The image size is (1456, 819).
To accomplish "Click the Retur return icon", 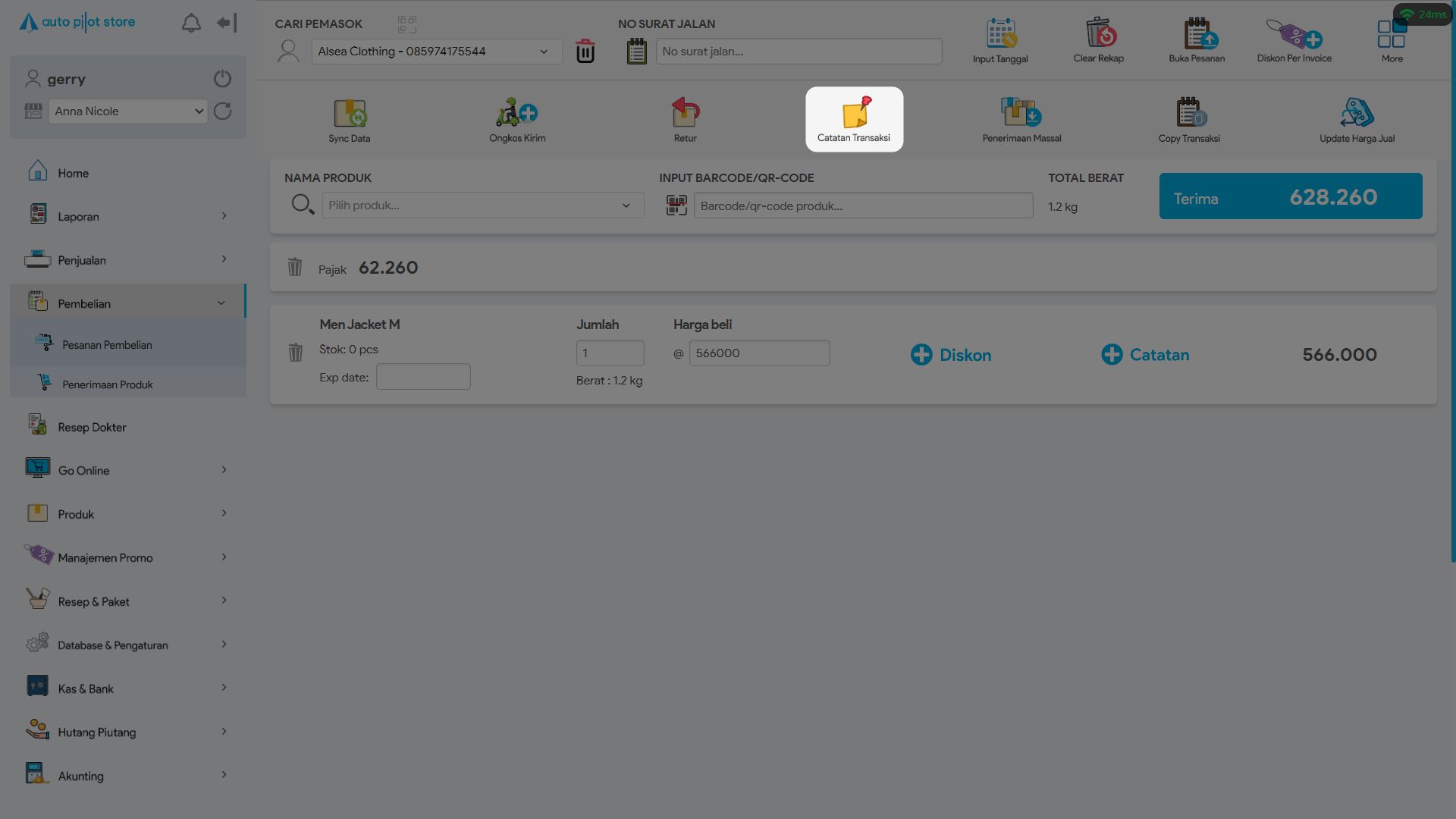I will pyautogui.click(x=685, y=113).
